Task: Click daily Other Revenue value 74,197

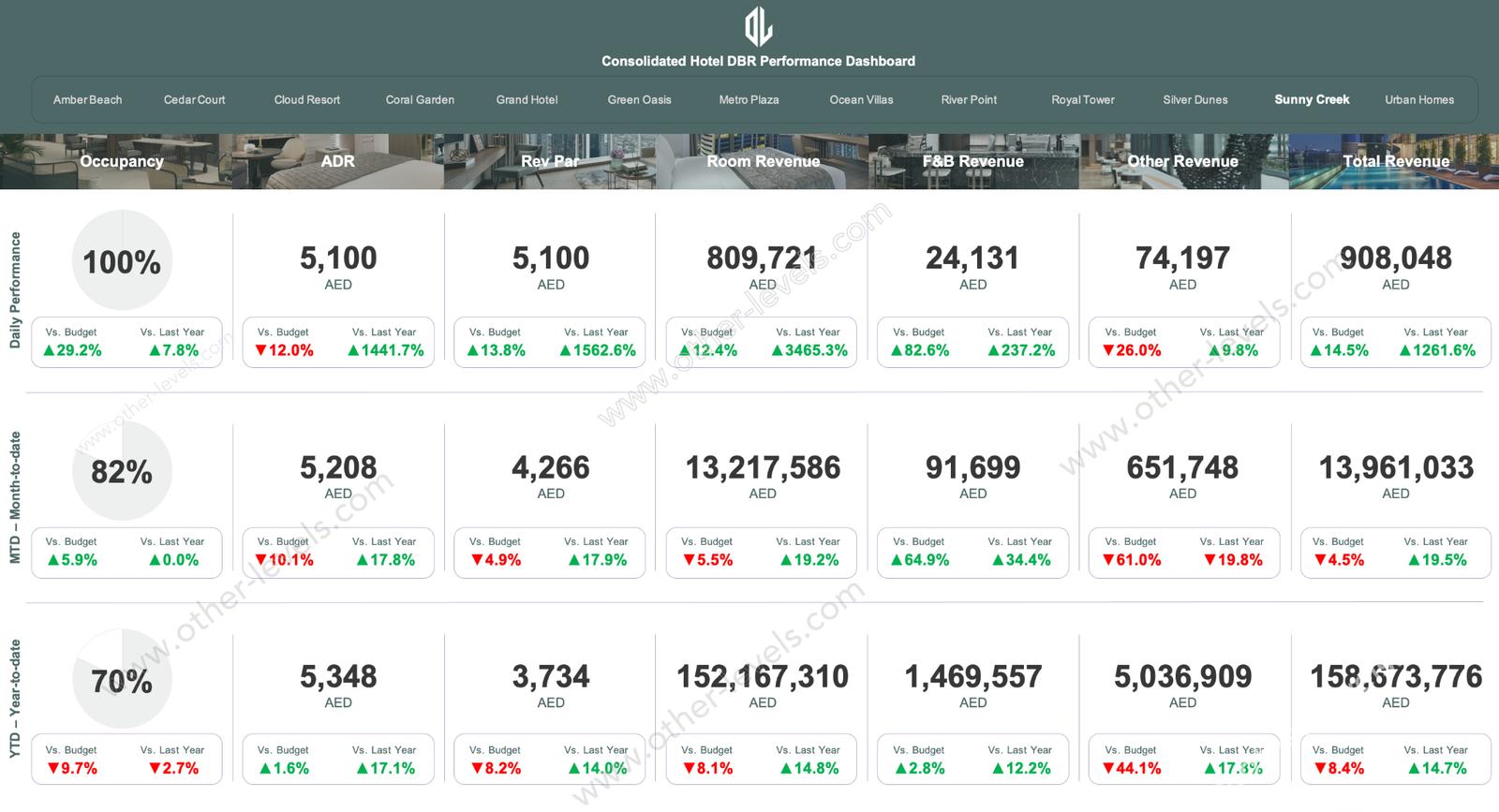Action: pyautogui.click(x=1182, y=258)
